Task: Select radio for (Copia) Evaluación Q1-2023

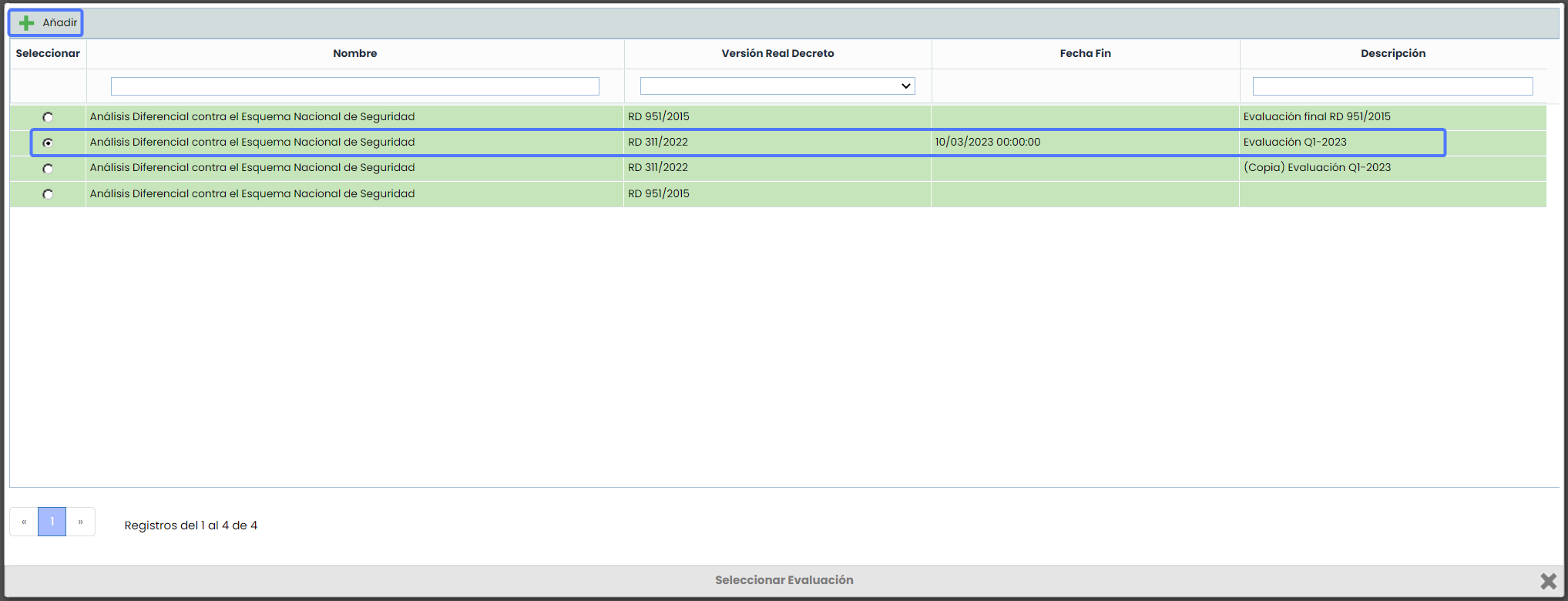Action: coord(48,169)
